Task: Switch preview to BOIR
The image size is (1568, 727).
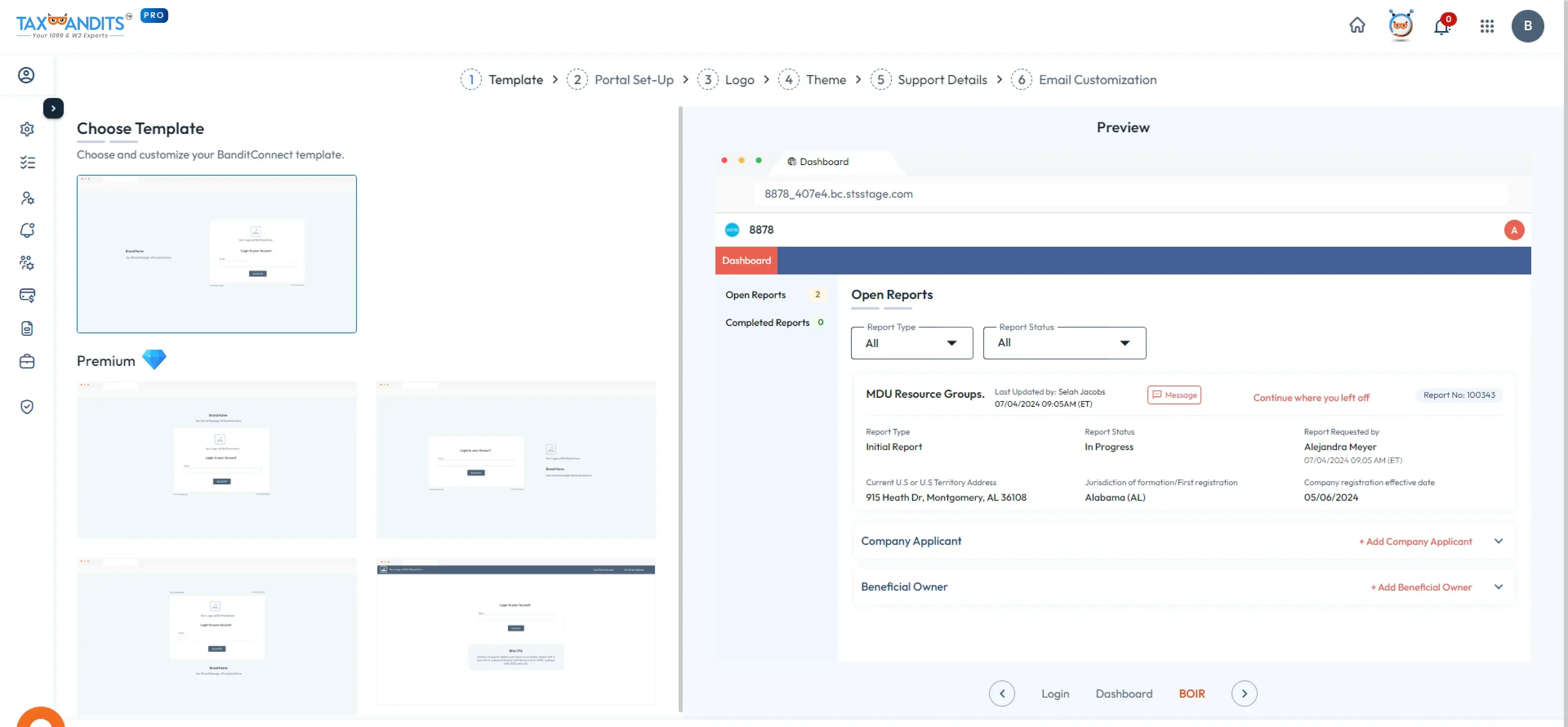Action: coord(1191,694)
